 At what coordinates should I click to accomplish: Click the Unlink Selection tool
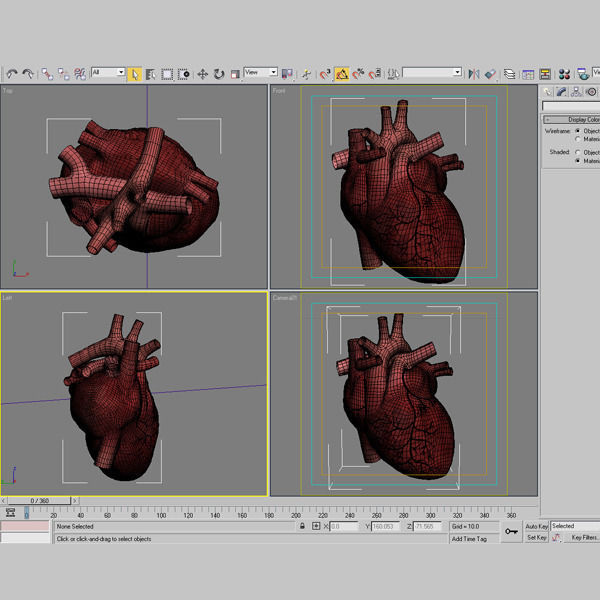[x=64, y=74]
